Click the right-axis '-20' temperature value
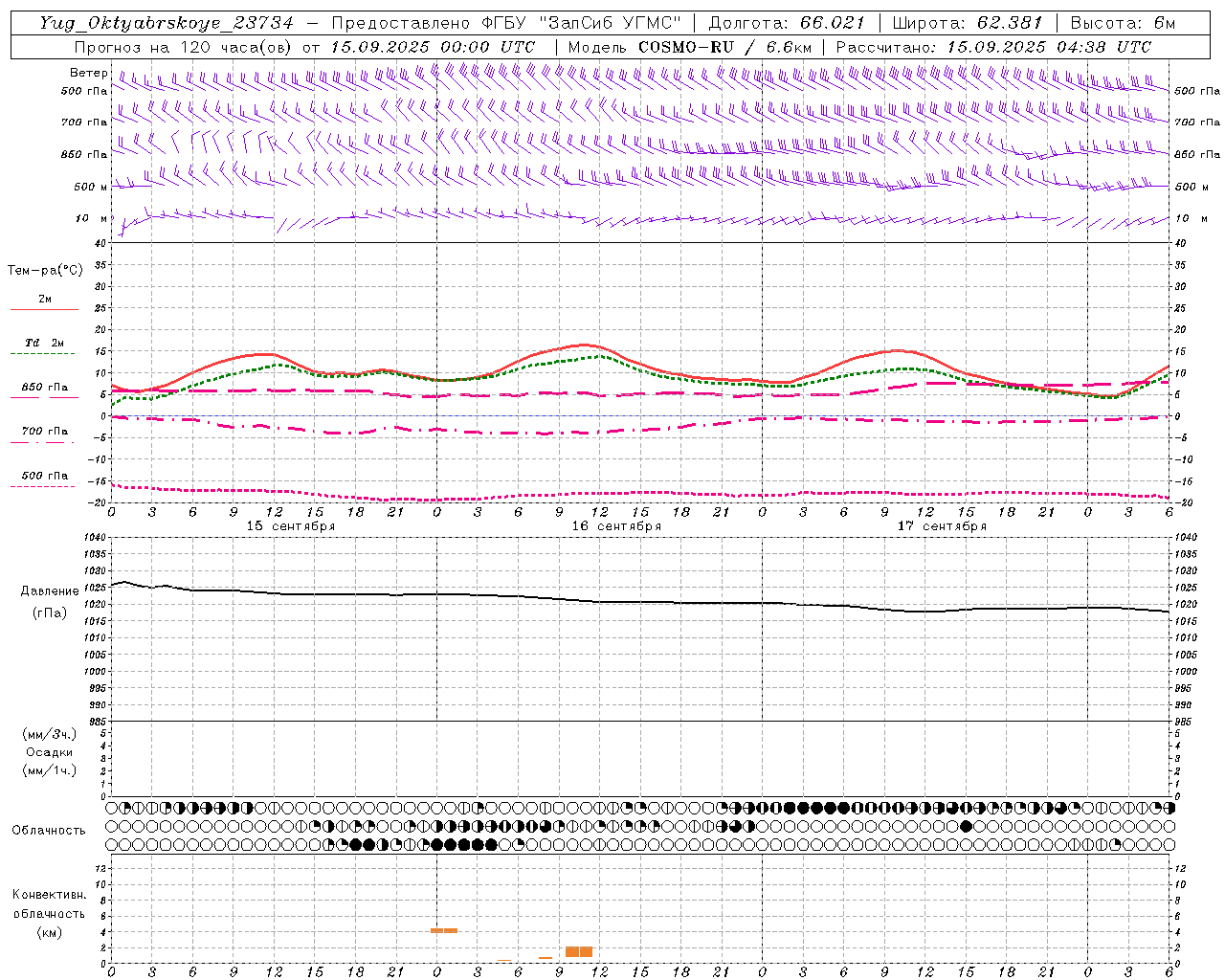1225x980 pixels. pyautogui.click(x=1184, y=503)
